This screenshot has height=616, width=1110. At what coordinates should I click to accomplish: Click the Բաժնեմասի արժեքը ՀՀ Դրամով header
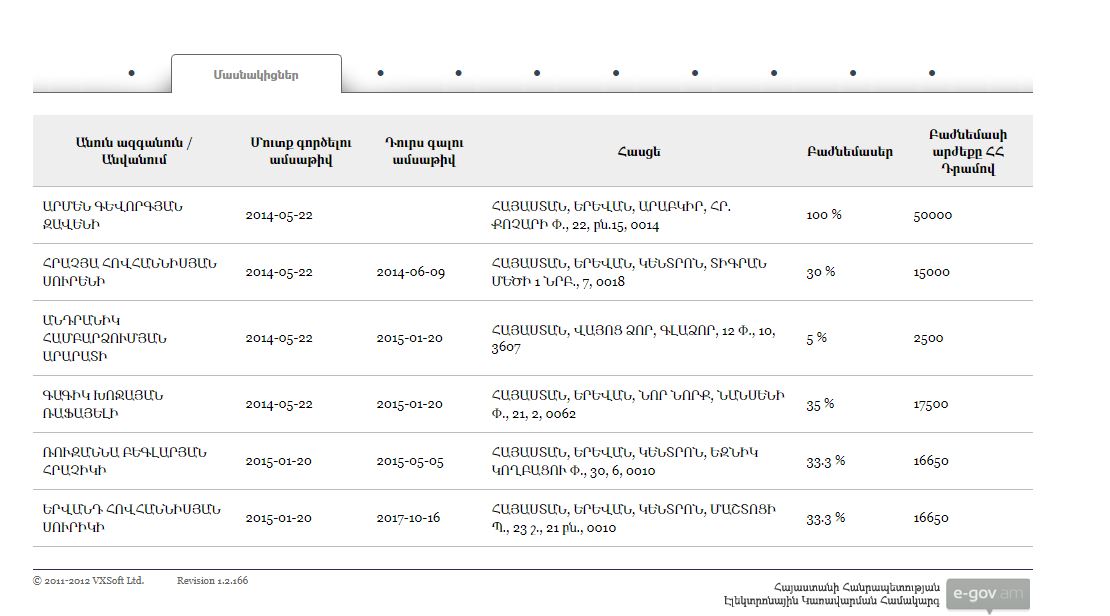[967, 151]
